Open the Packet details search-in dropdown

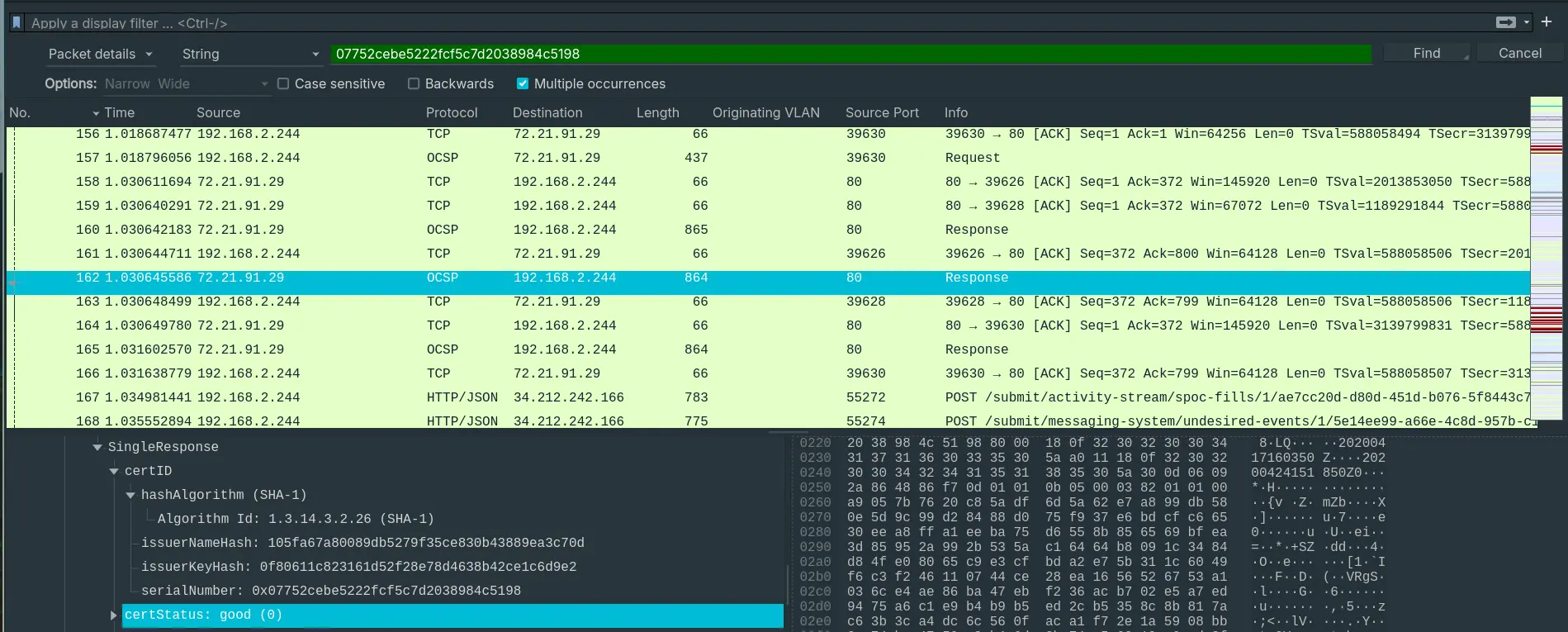point(100,55)
